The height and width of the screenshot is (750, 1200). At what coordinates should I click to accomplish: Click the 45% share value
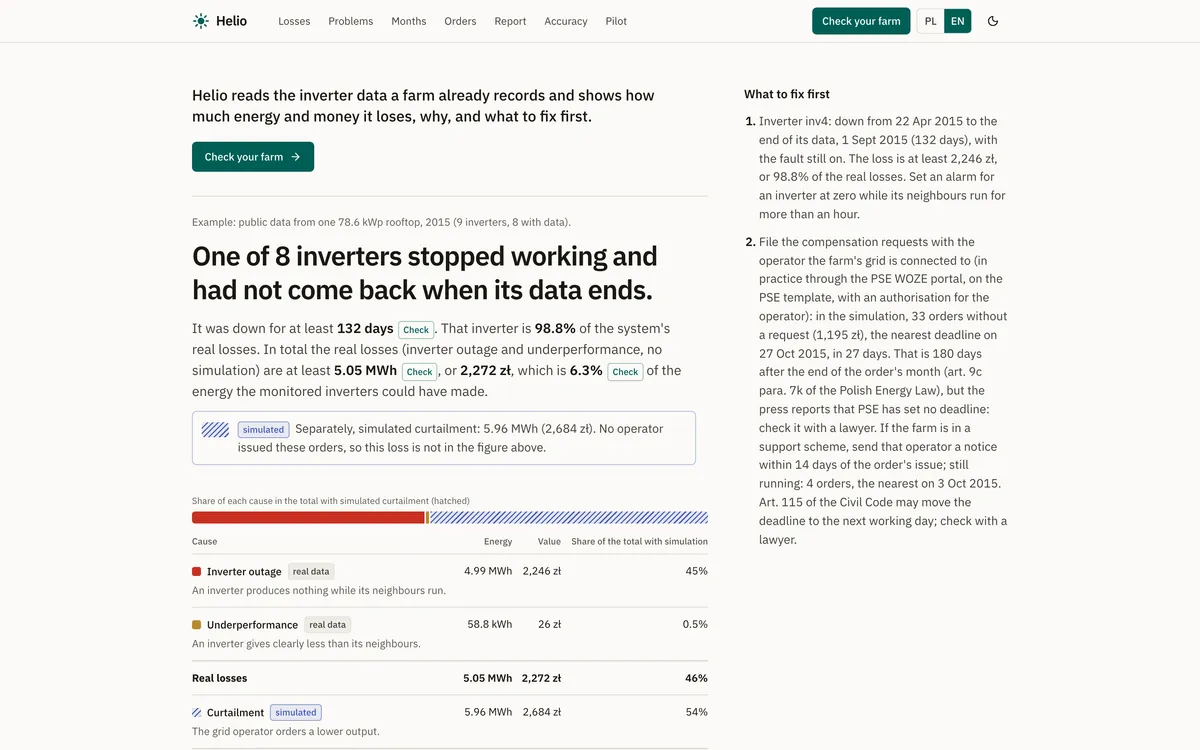coord(696,571)
